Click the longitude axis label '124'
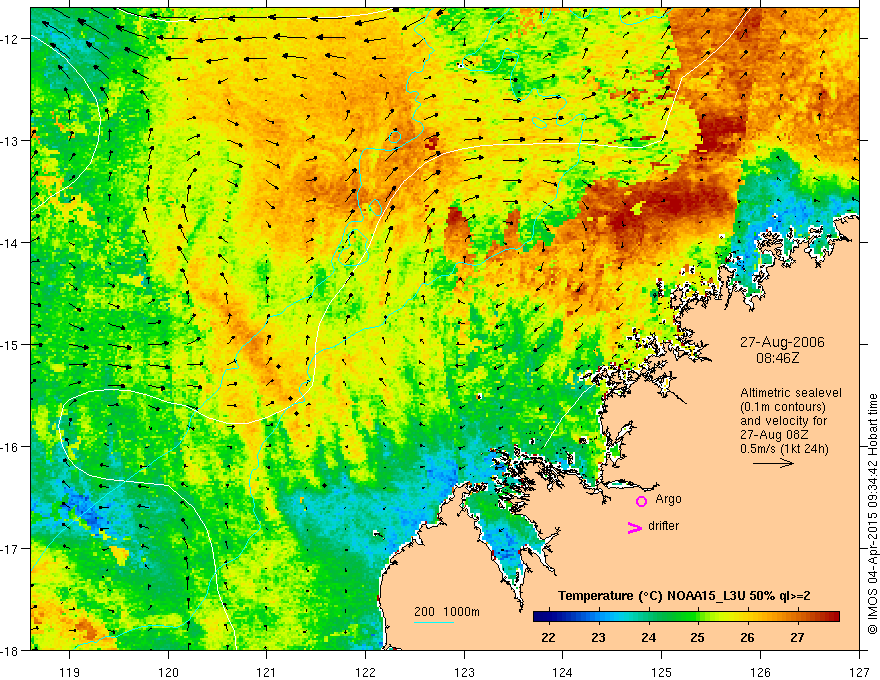 tap(563, 672)
